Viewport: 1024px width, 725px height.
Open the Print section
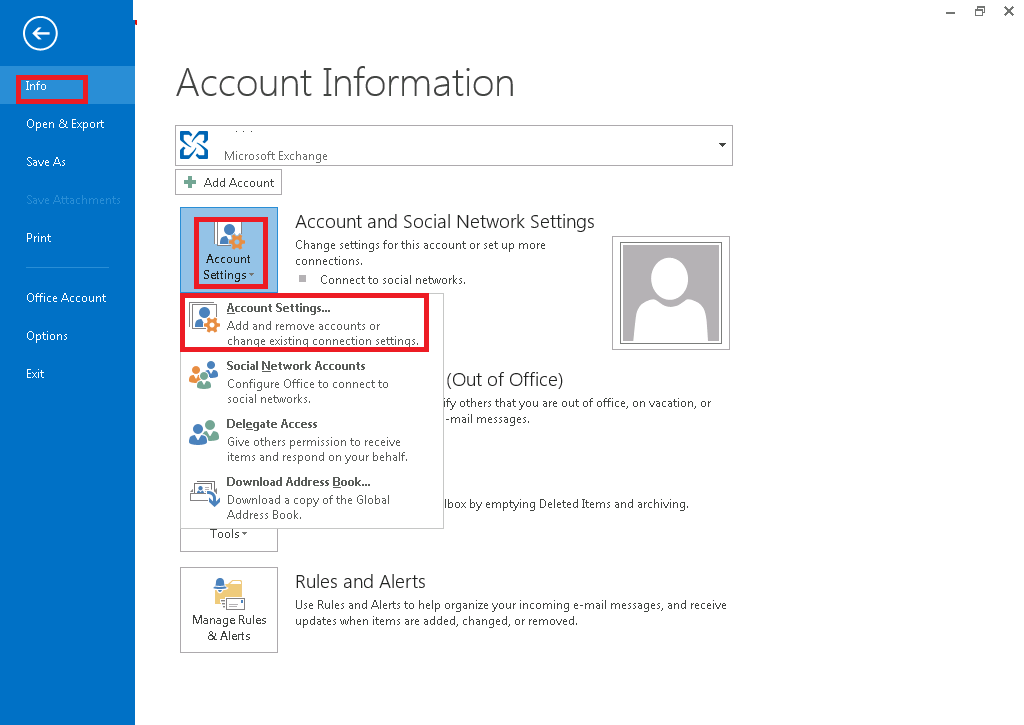coord(38,237)
